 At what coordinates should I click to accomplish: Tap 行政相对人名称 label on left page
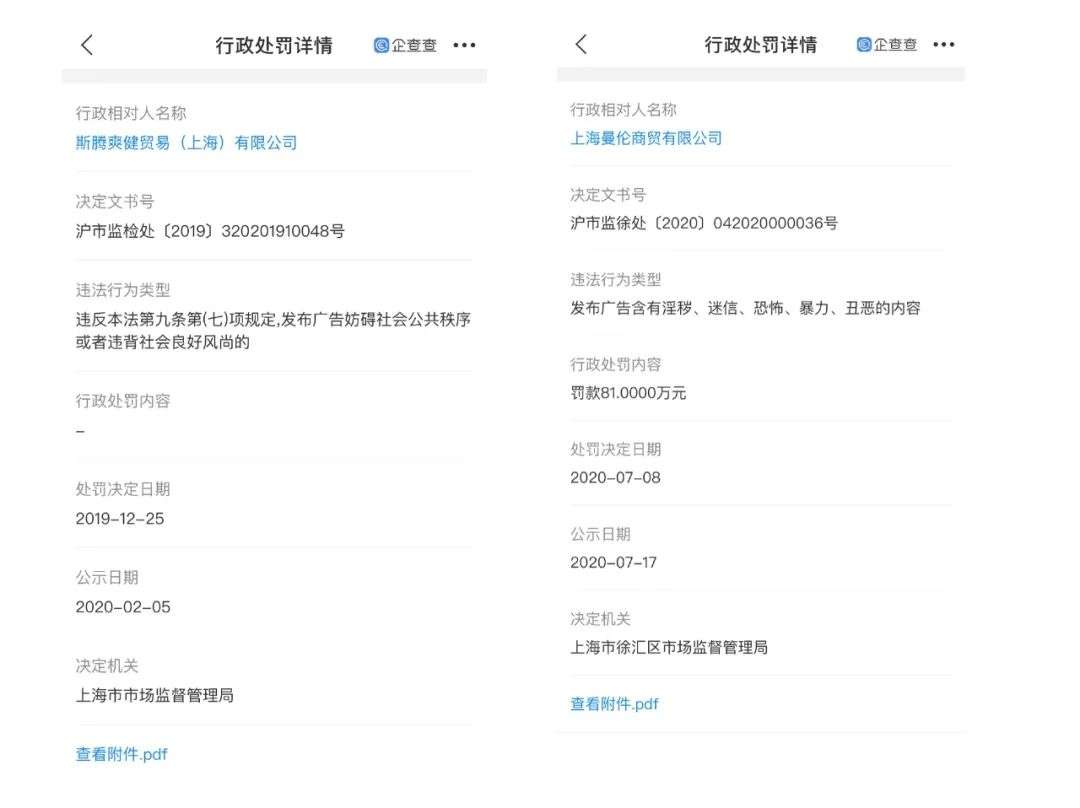131,113
